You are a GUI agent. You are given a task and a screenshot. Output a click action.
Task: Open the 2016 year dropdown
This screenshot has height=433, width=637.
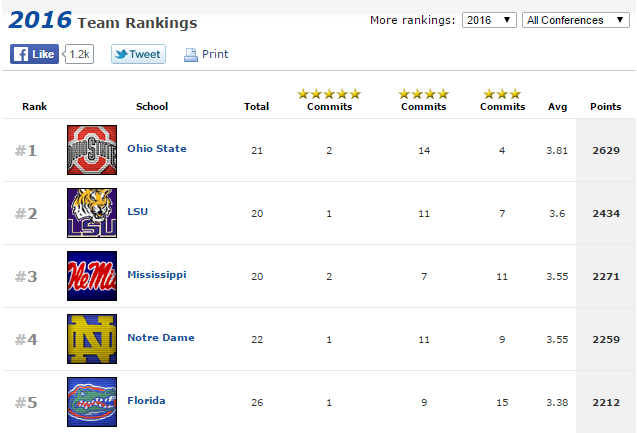tap(489, 20)
